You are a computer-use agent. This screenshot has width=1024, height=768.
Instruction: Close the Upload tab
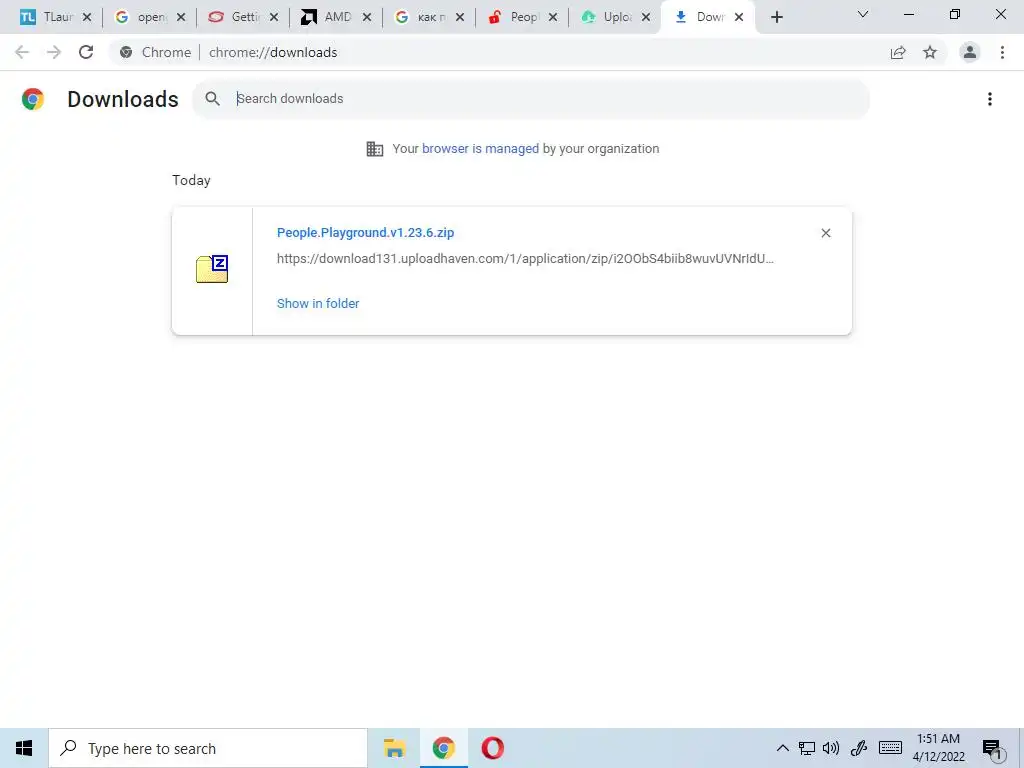[646, 18]
